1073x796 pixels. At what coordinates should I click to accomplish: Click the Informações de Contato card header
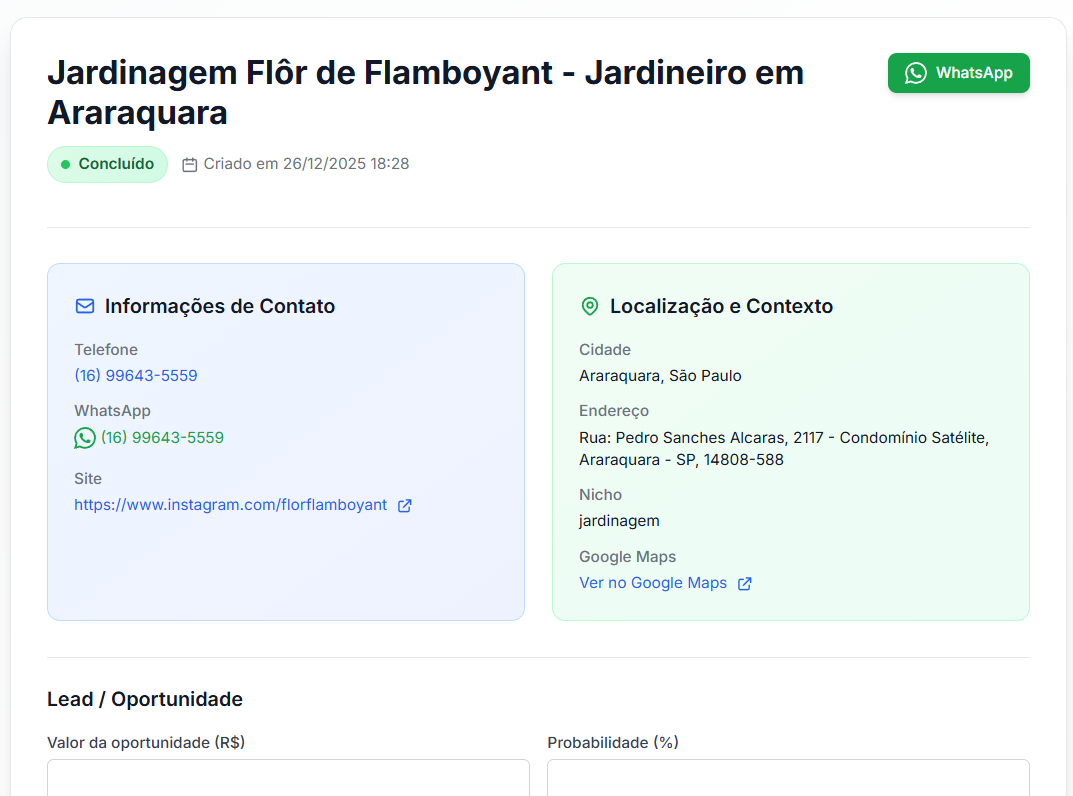click(x=220, y=306)
